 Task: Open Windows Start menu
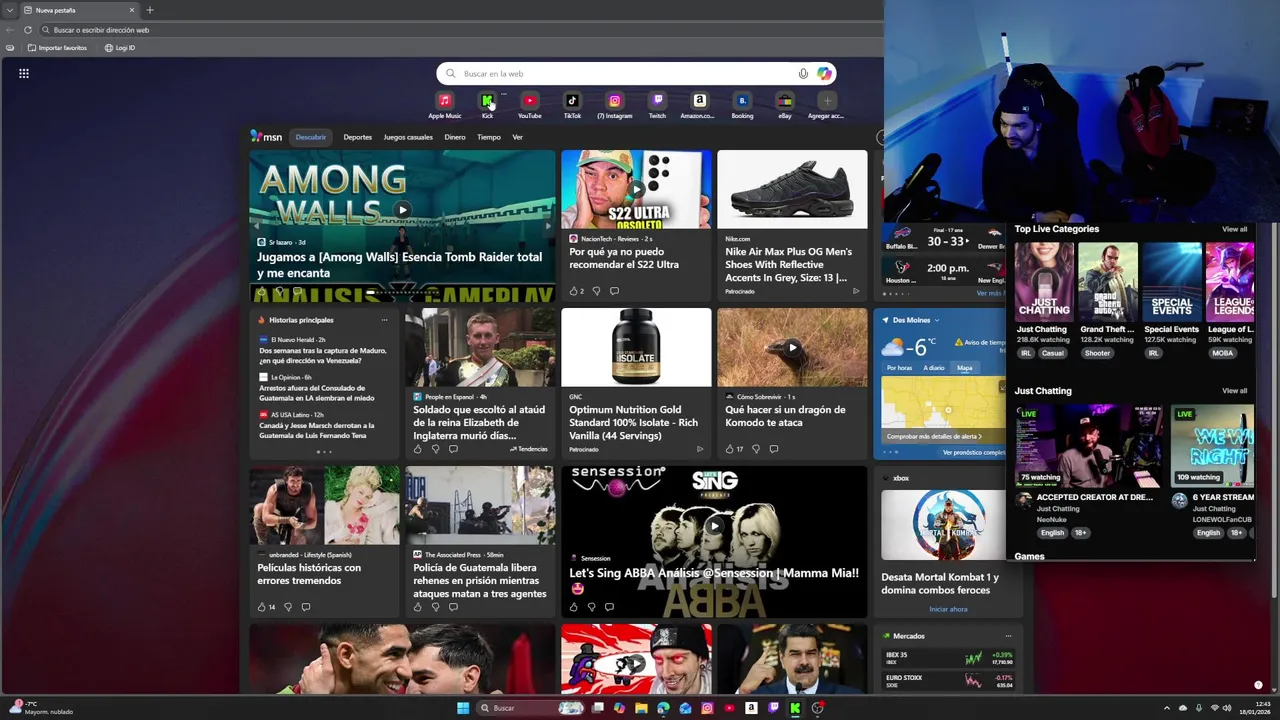click(463, 708)
